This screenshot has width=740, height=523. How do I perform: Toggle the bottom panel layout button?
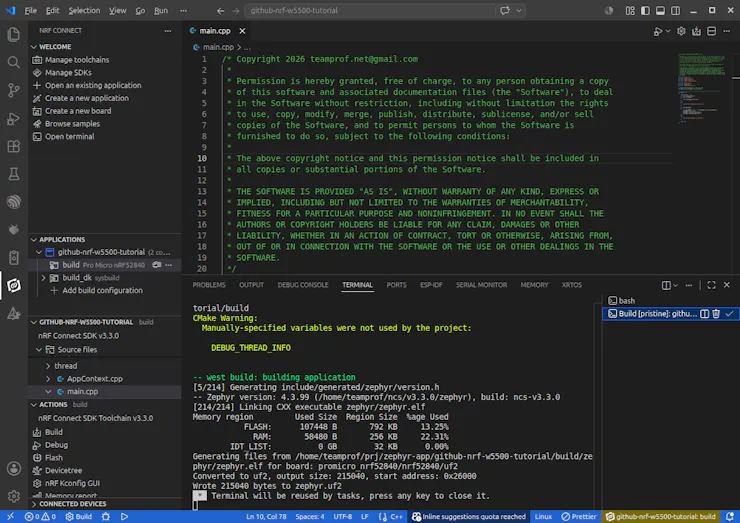pos(660,10)
